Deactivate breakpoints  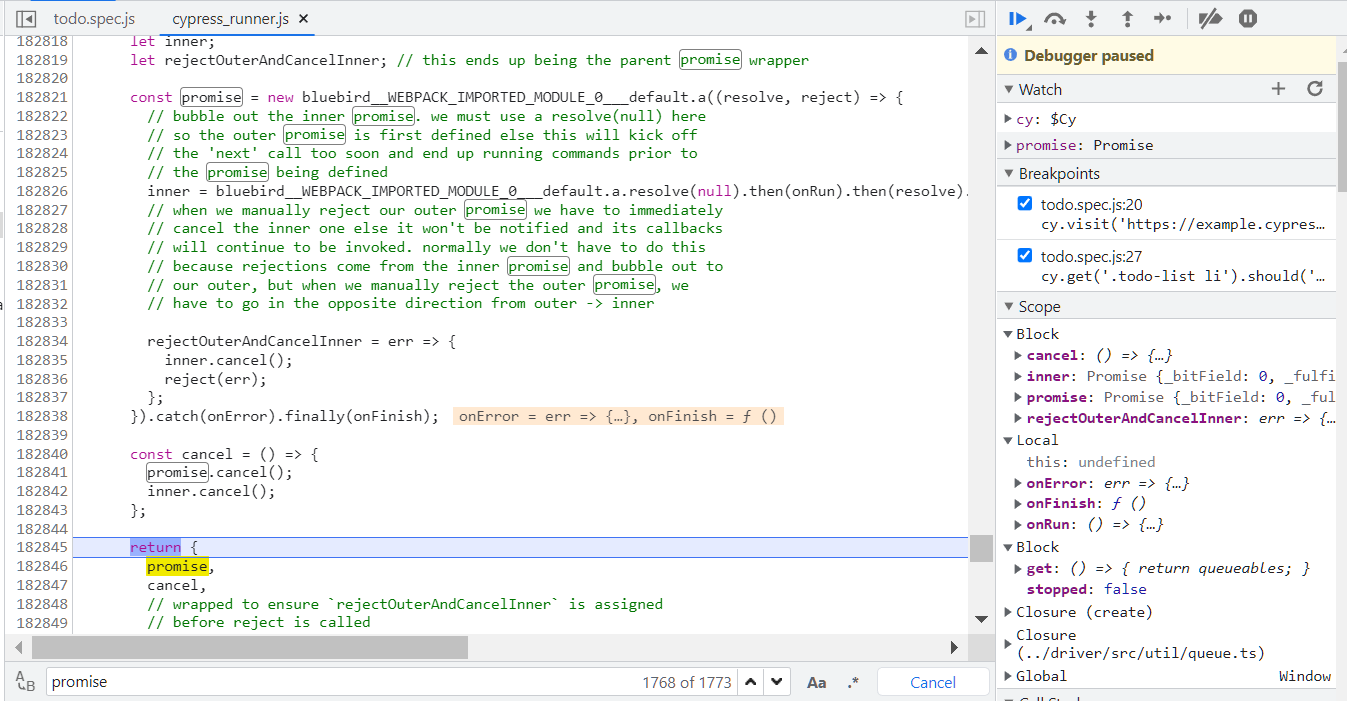(1211, 18)
